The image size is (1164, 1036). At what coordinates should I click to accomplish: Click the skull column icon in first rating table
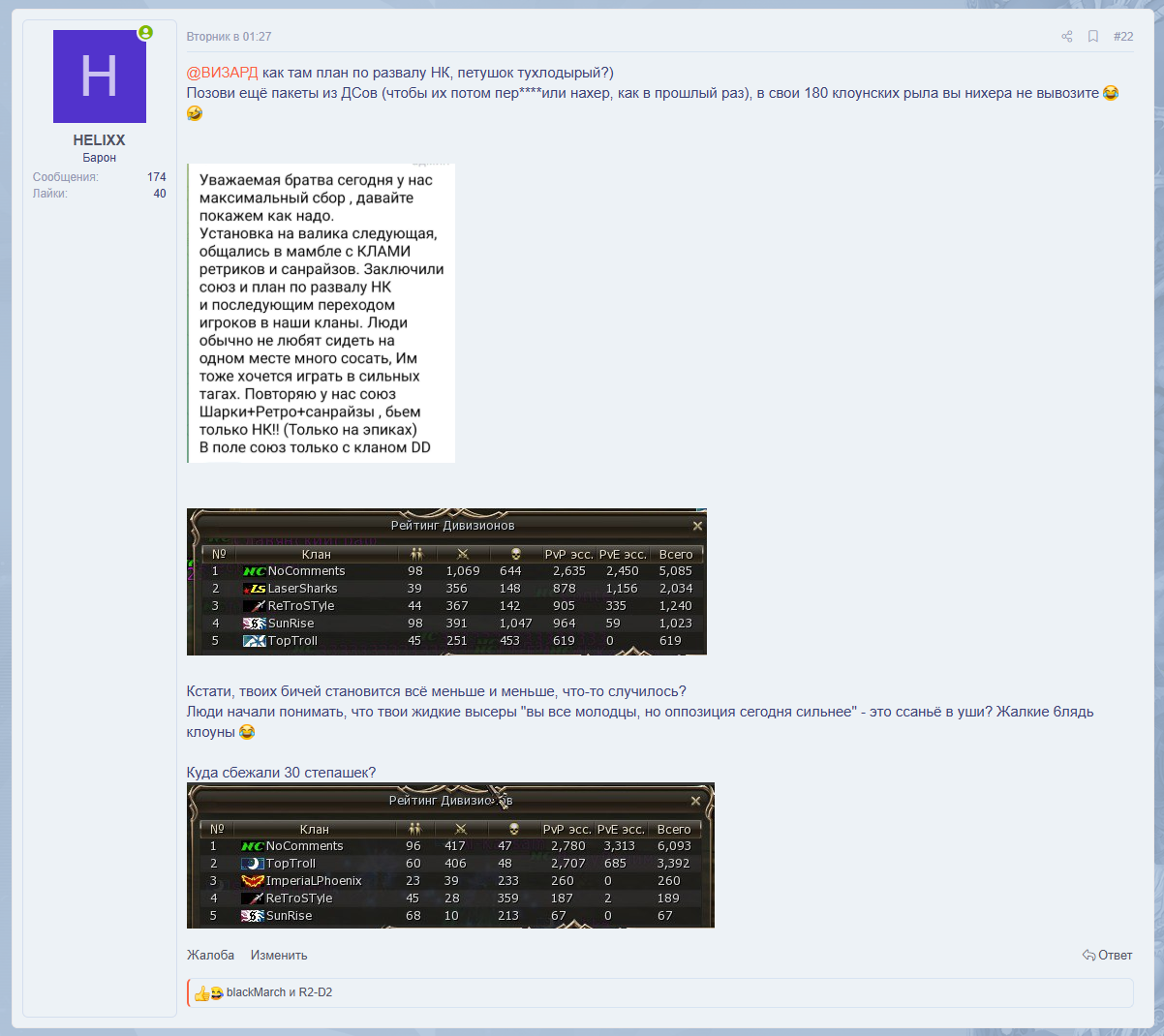click(515, 554)
